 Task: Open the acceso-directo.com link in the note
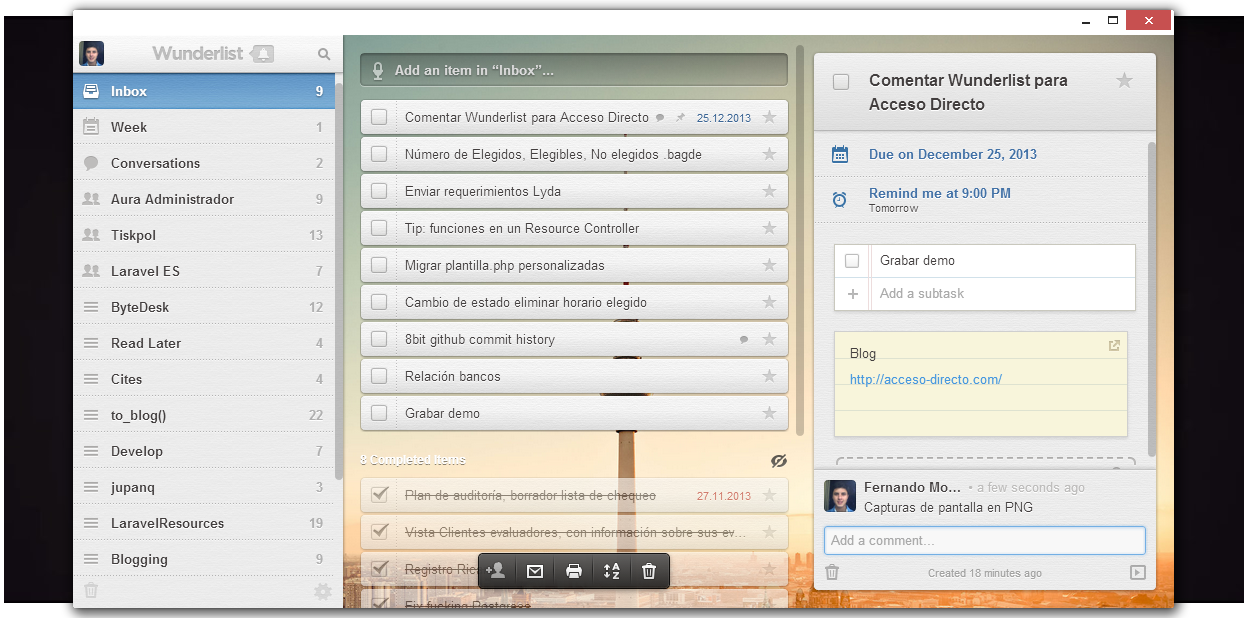[926, 379]
